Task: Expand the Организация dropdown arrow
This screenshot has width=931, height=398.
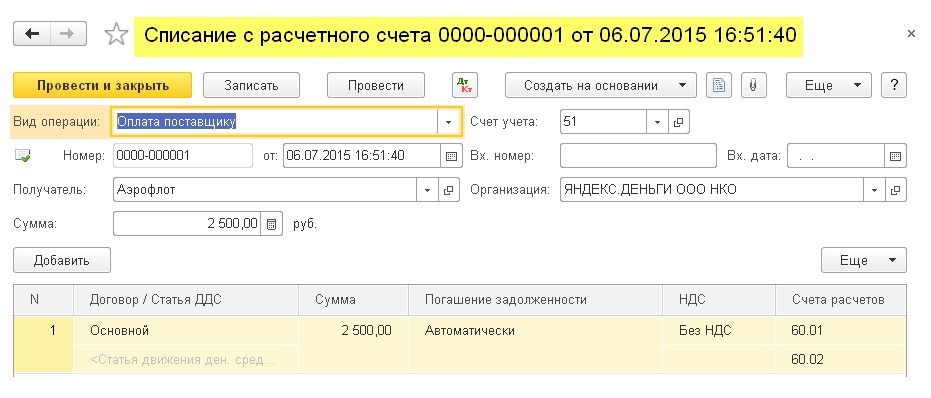Action: coord(874,190)
